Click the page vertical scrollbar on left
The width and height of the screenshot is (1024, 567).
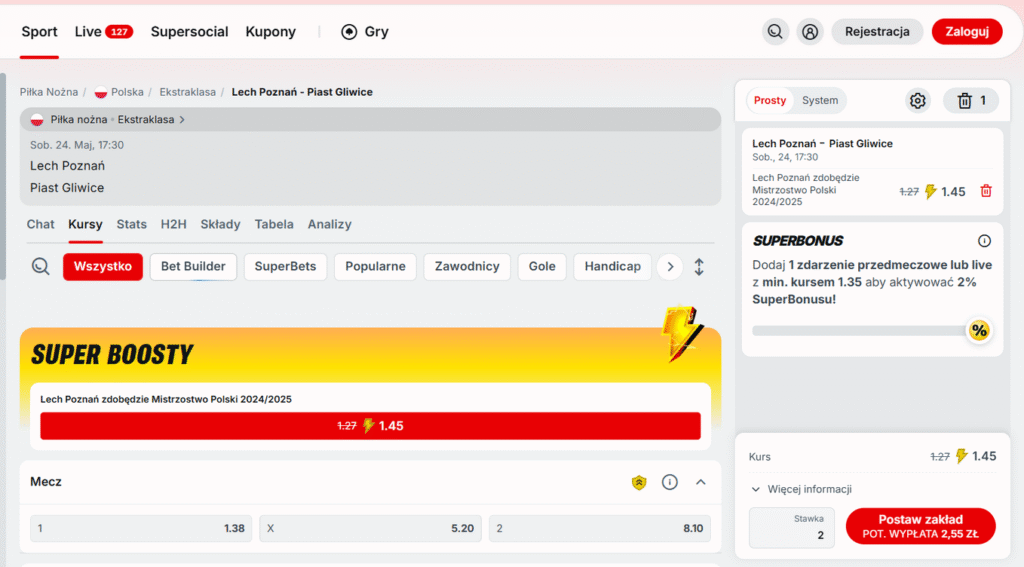(3, 176)
